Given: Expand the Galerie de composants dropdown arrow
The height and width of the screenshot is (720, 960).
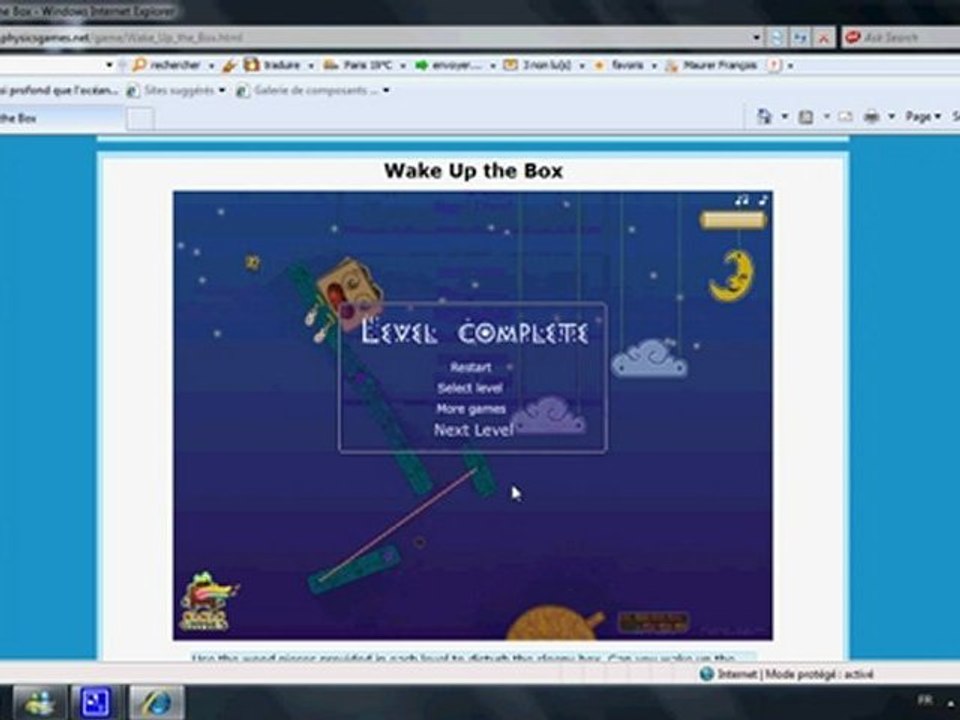Looking at the screenshot, I should (x=386, y=90).
